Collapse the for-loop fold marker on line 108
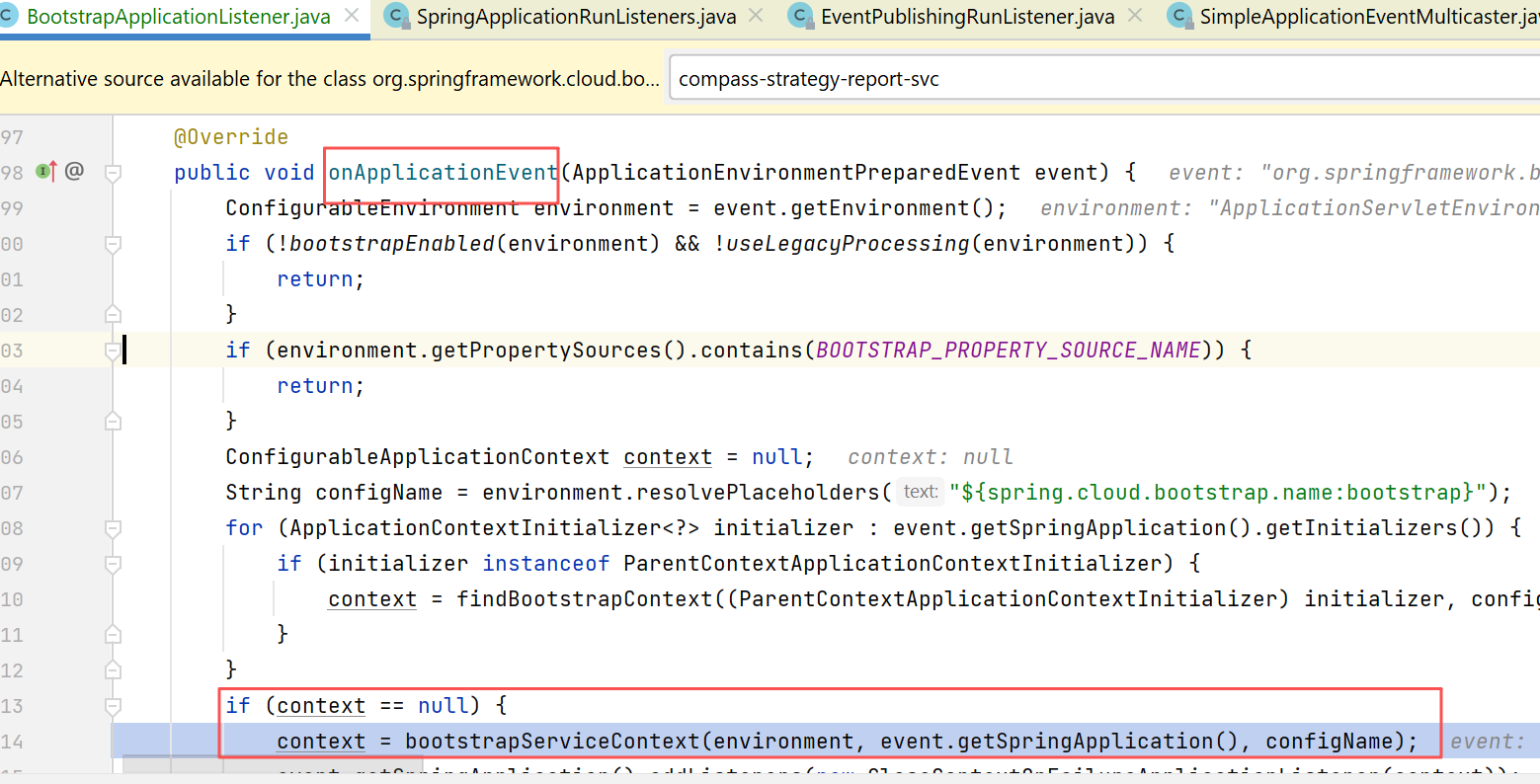This screenshot has width=1540, height=784. pyautogui.click(x=113, y=528)
